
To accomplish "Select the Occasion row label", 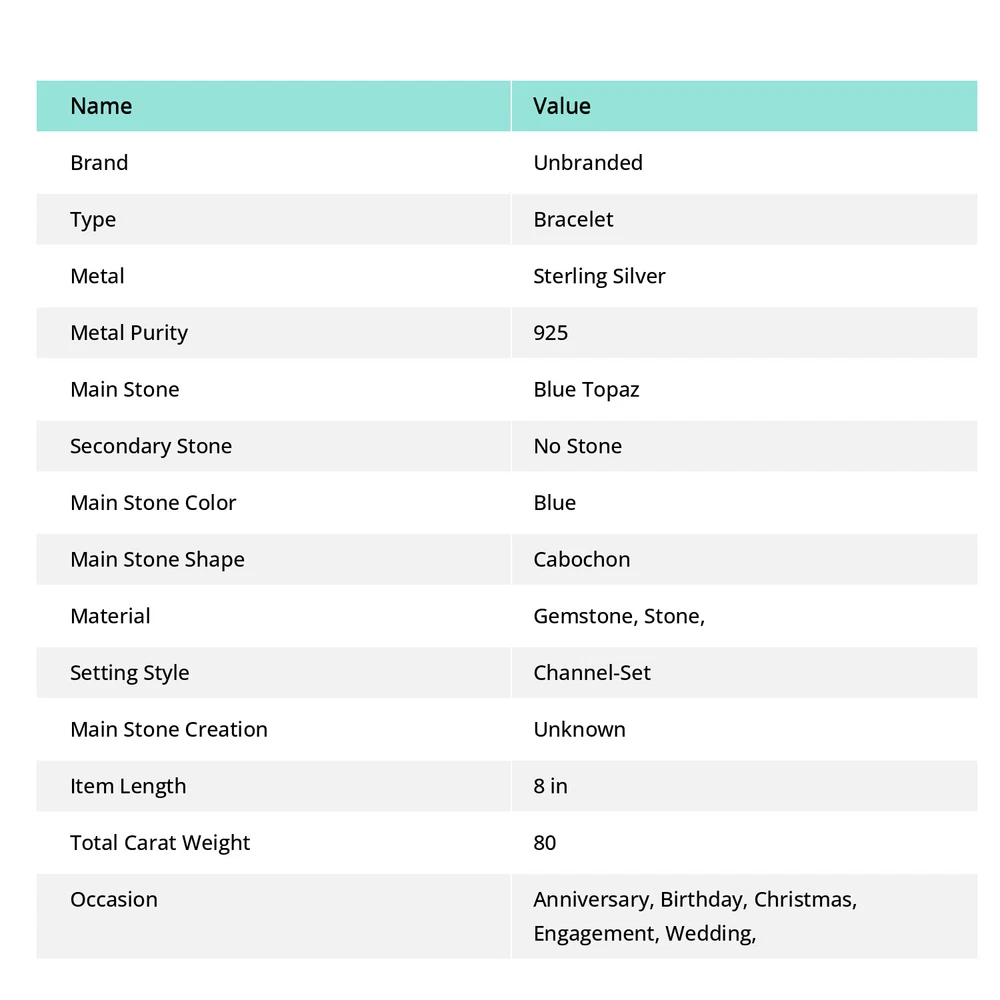I will pos(114,899).
